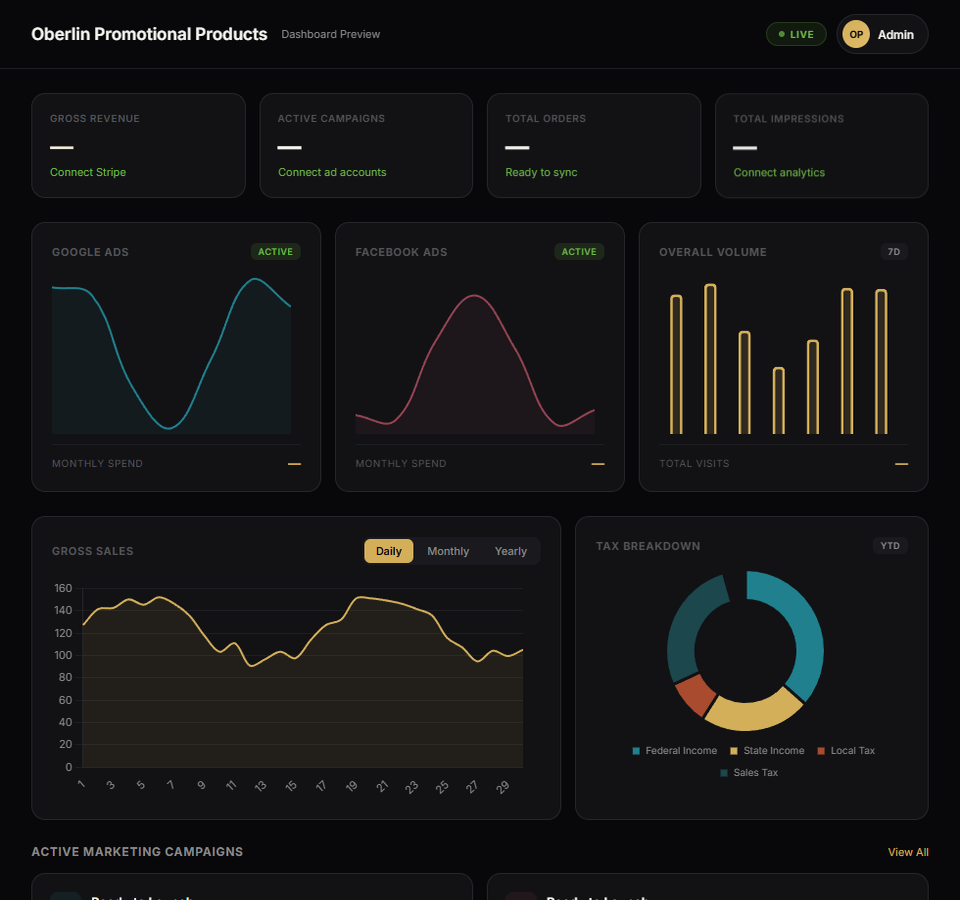Click the 7D range badge
The image size is (960, 900).
click(894, 252)
